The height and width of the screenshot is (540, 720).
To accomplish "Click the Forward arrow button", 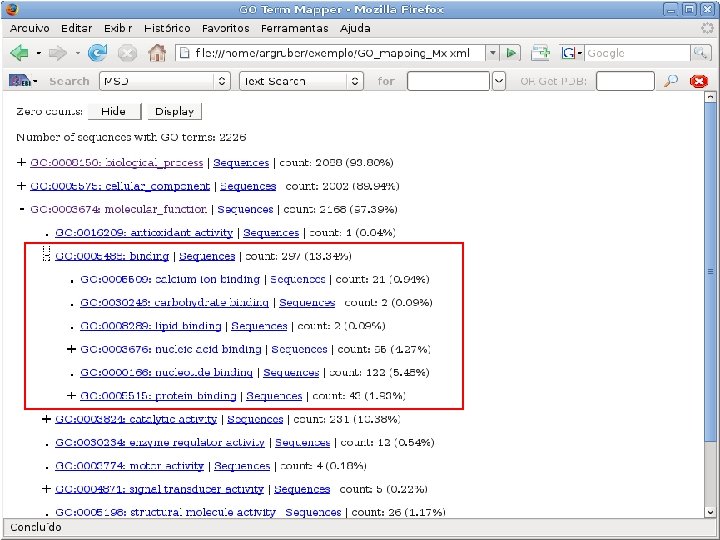I will tap(58, 53).
